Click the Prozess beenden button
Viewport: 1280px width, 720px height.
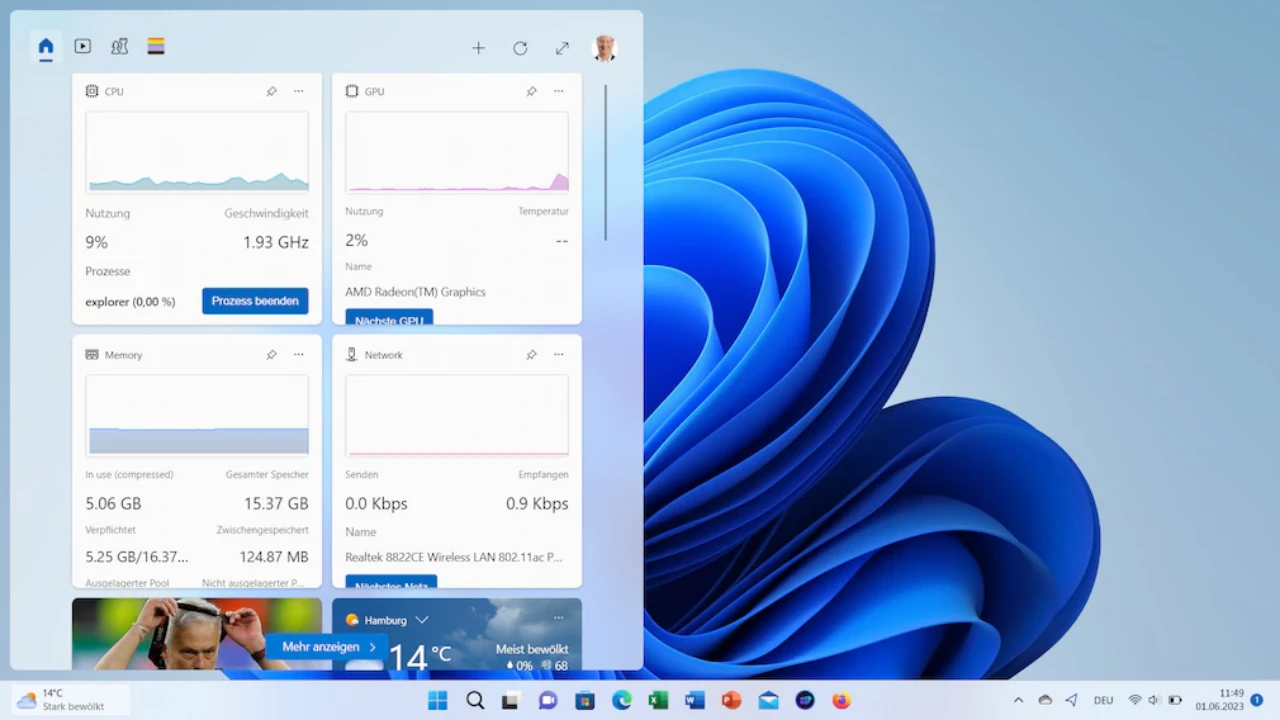point(255,301)
